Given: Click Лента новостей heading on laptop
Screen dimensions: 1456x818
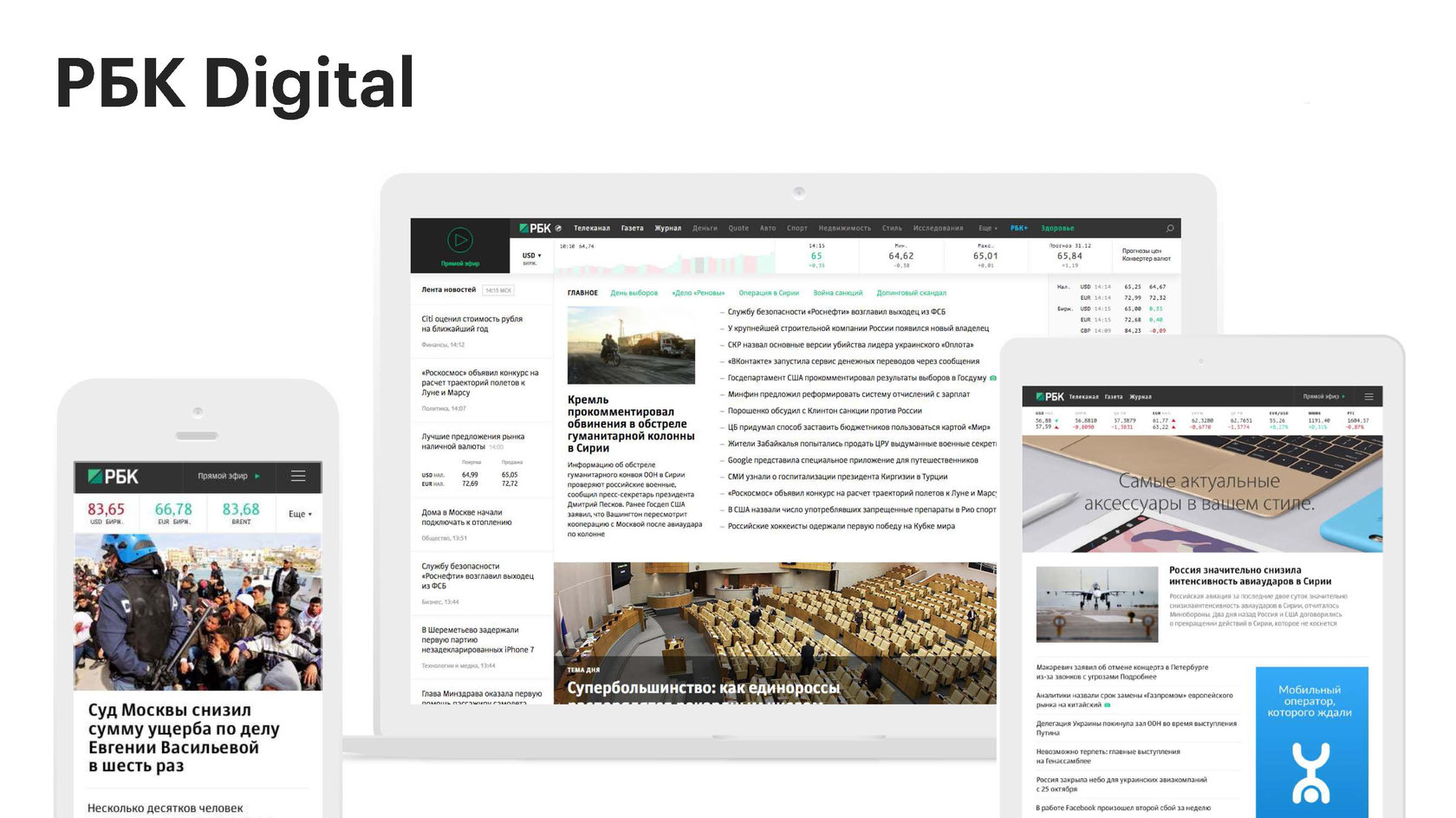Looking at the screenshot, I should click(x=449, y=289).
